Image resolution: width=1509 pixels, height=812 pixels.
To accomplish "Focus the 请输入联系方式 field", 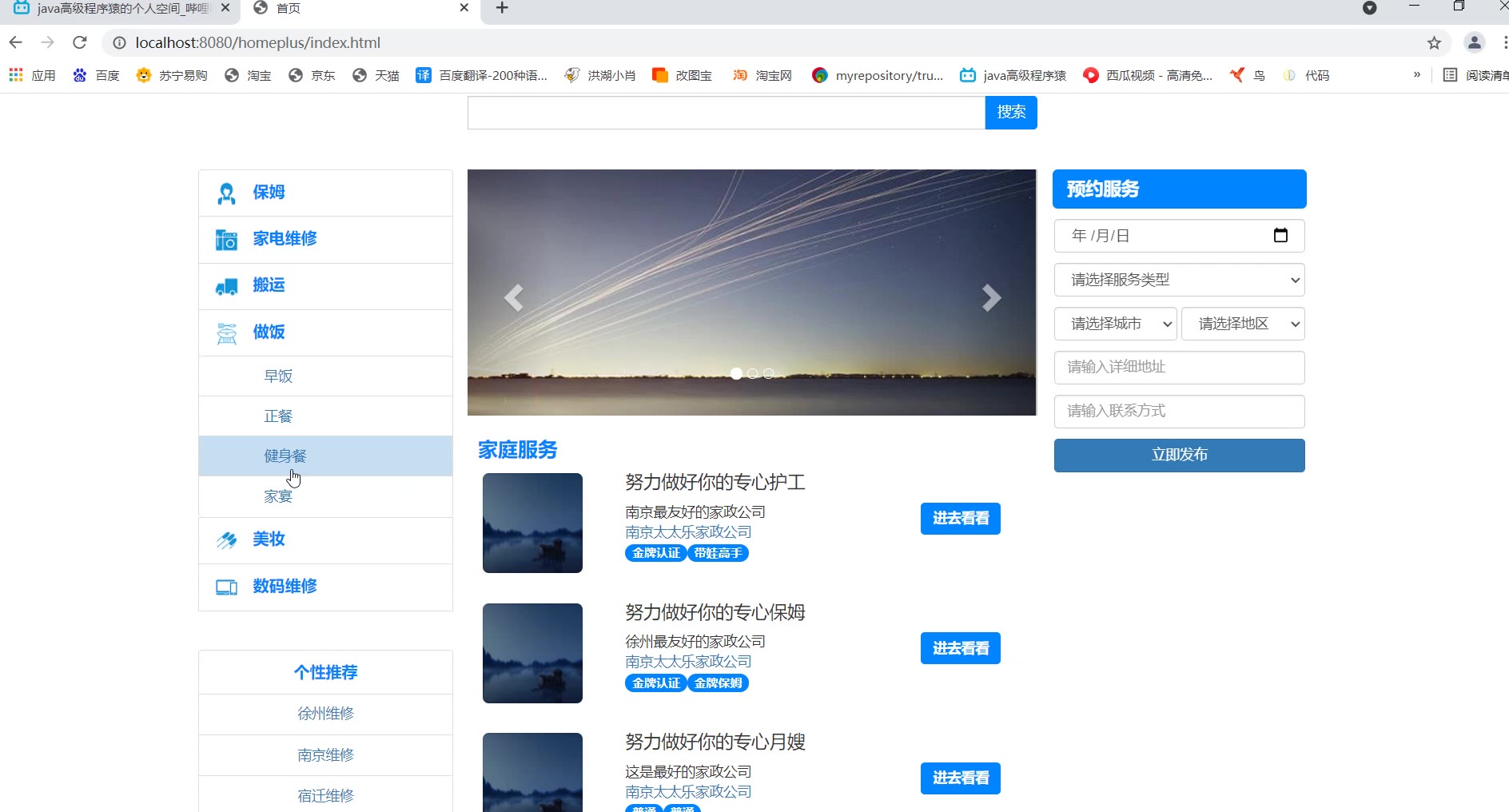I will coord(1179,412).
